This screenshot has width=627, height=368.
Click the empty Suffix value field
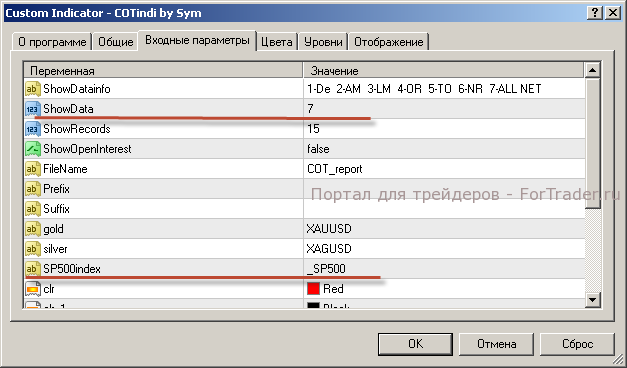444,209
